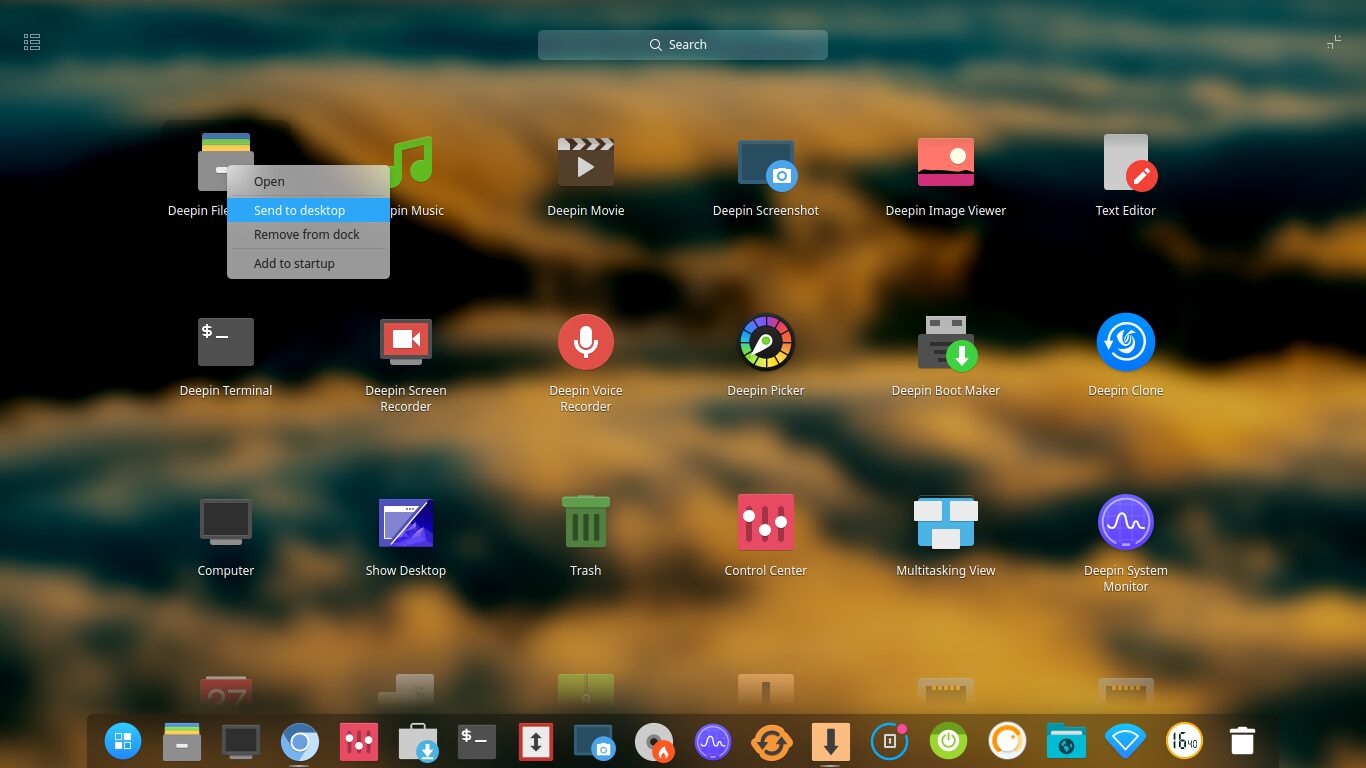
Task: Start Deepin Screen Recorder
Action: (x=405, y=341)
